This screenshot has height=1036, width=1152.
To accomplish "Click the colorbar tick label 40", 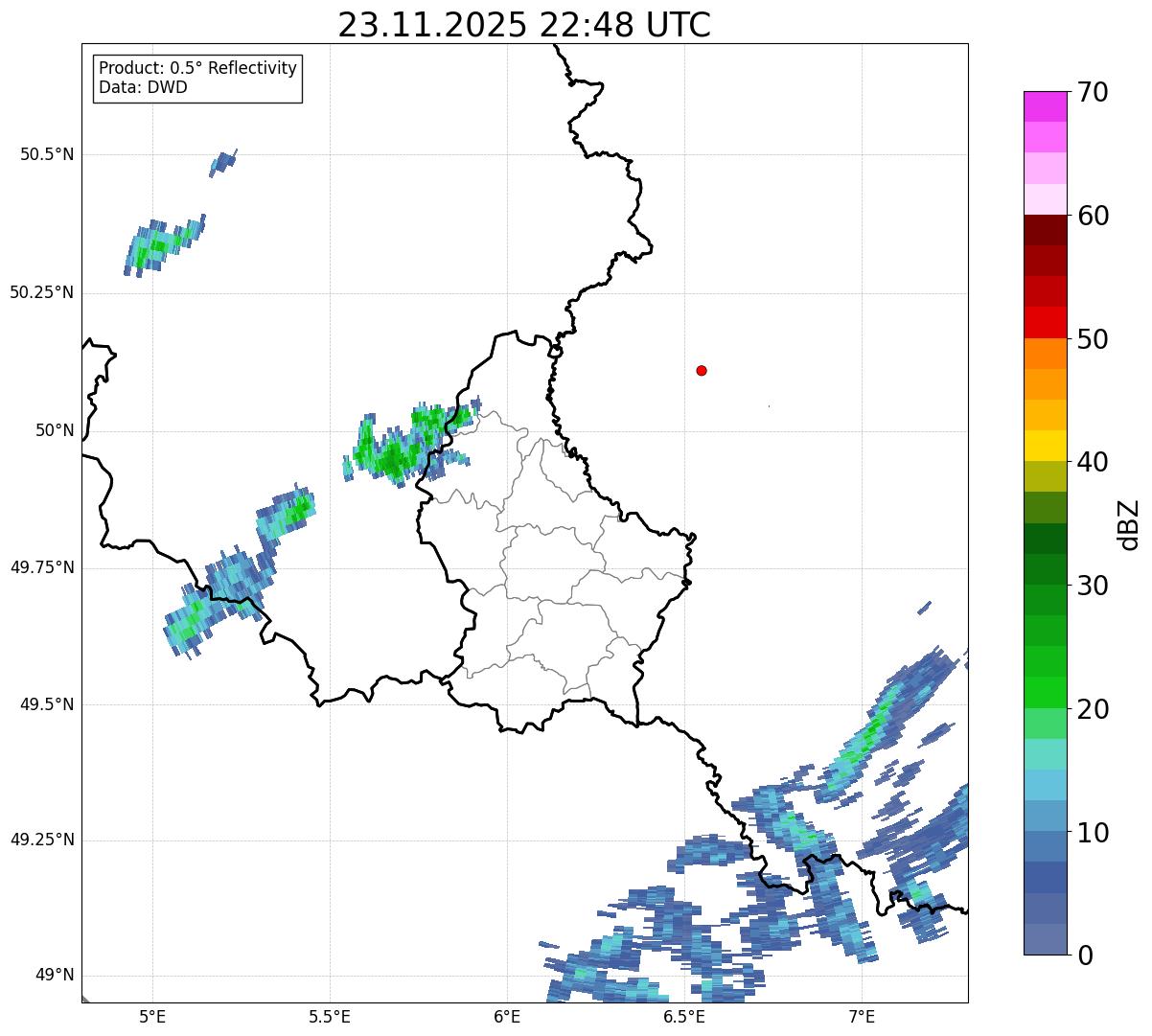I will point(1093,462).
